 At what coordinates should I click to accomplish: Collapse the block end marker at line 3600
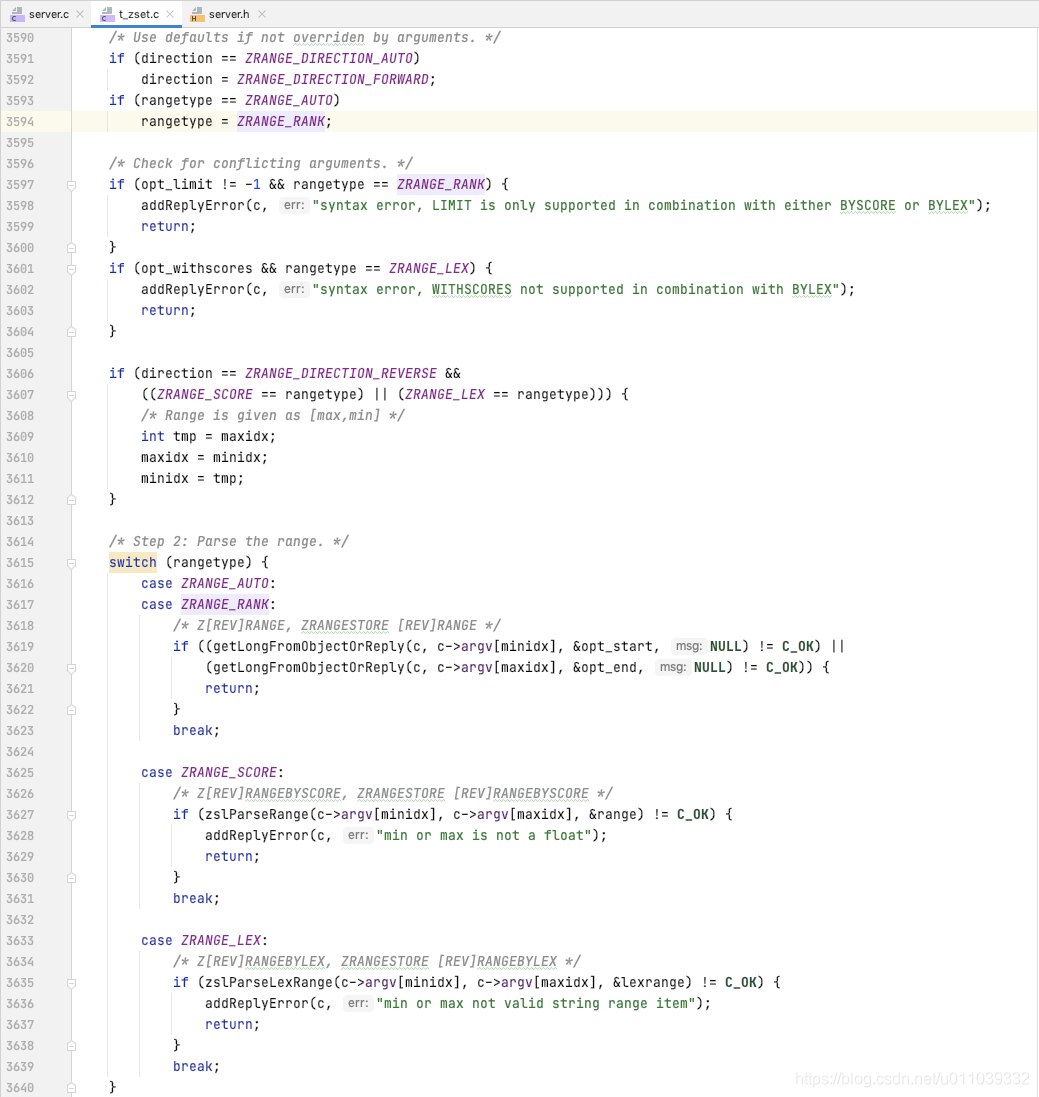71,248
